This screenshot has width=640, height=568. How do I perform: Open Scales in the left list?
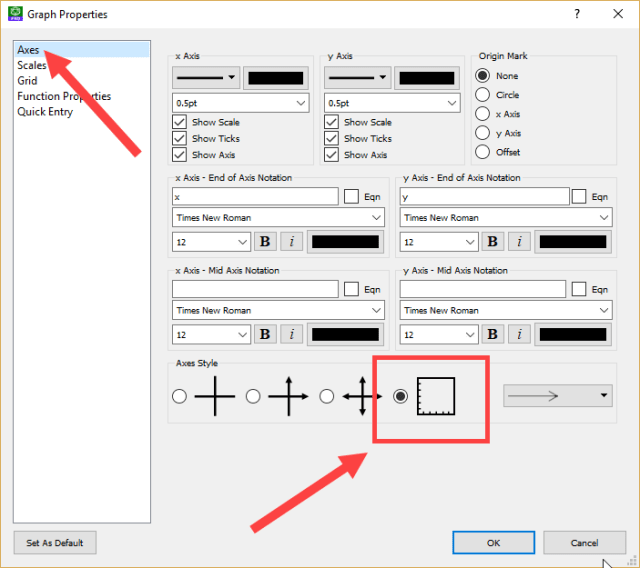tap(31, 65)
